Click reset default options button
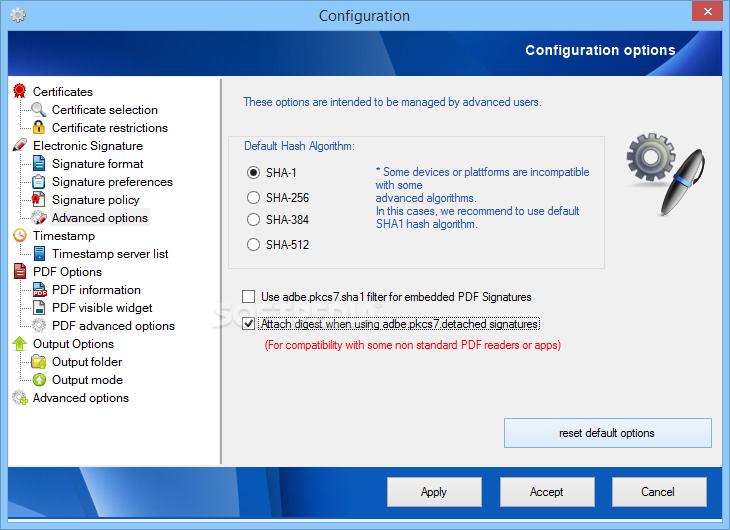The image size is (730, 530). (x=608, y=433)
